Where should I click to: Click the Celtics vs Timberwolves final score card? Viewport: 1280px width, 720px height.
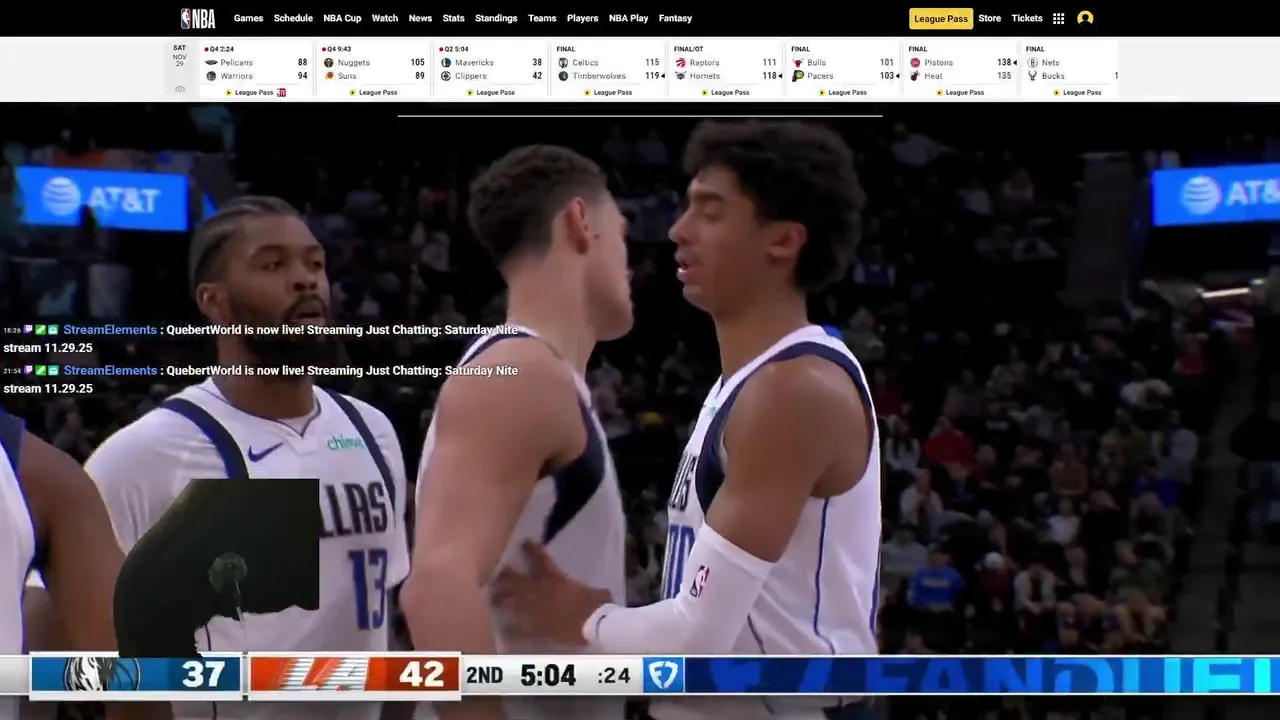(x=608, y=69)
